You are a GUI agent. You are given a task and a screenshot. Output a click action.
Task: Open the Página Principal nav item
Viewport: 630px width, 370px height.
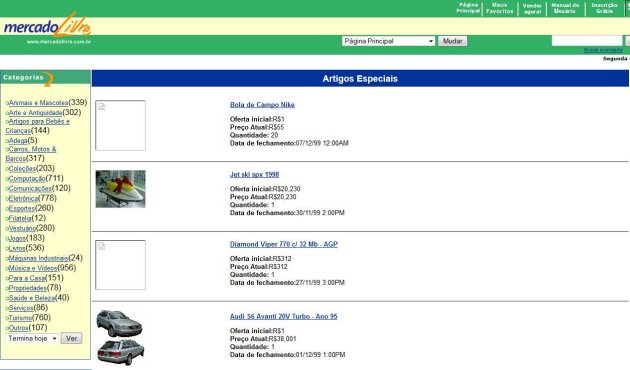468,8
